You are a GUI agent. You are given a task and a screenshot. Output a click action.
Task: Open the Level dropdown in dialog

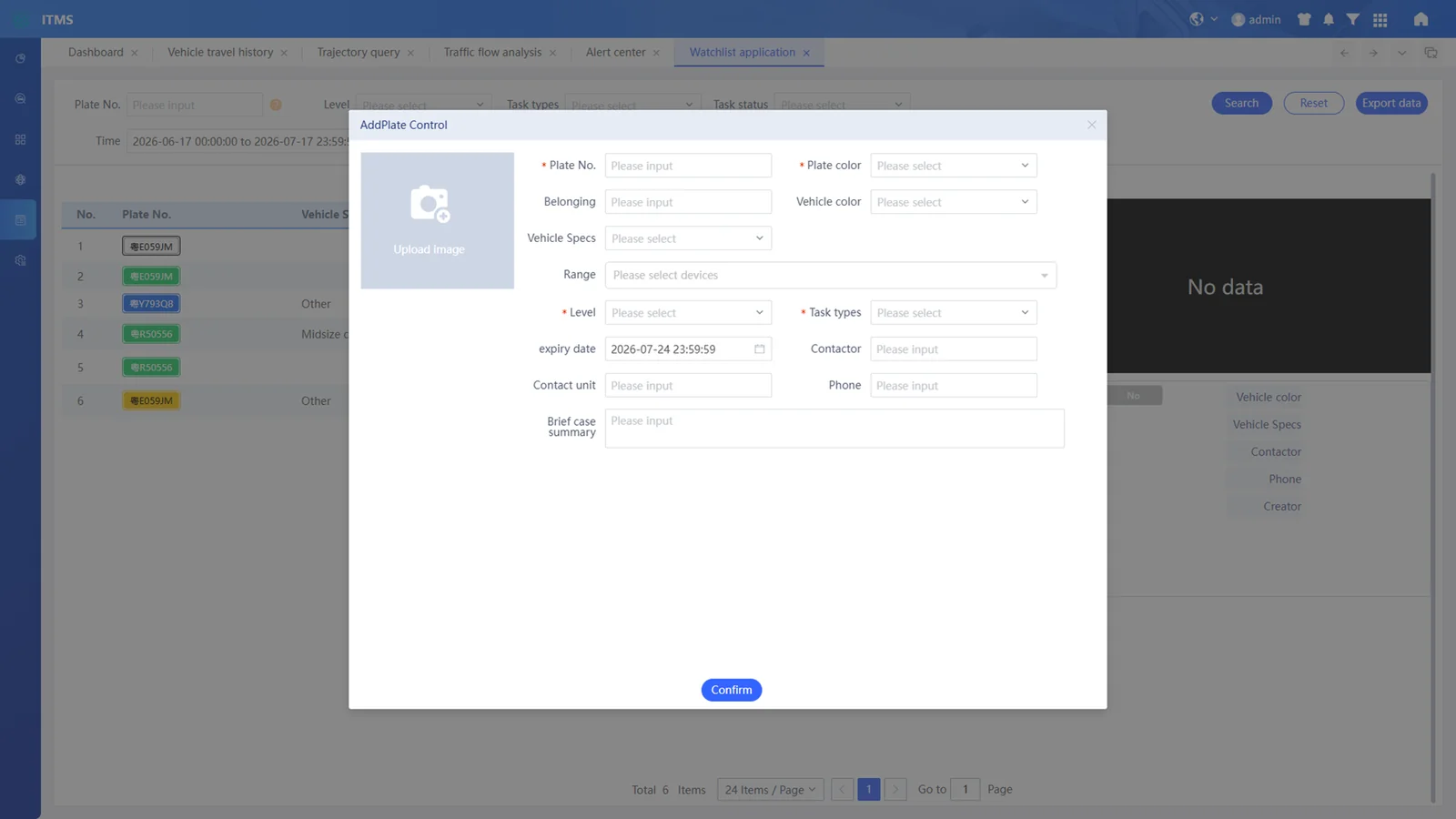pyautogui.click(x=688, y=312)
